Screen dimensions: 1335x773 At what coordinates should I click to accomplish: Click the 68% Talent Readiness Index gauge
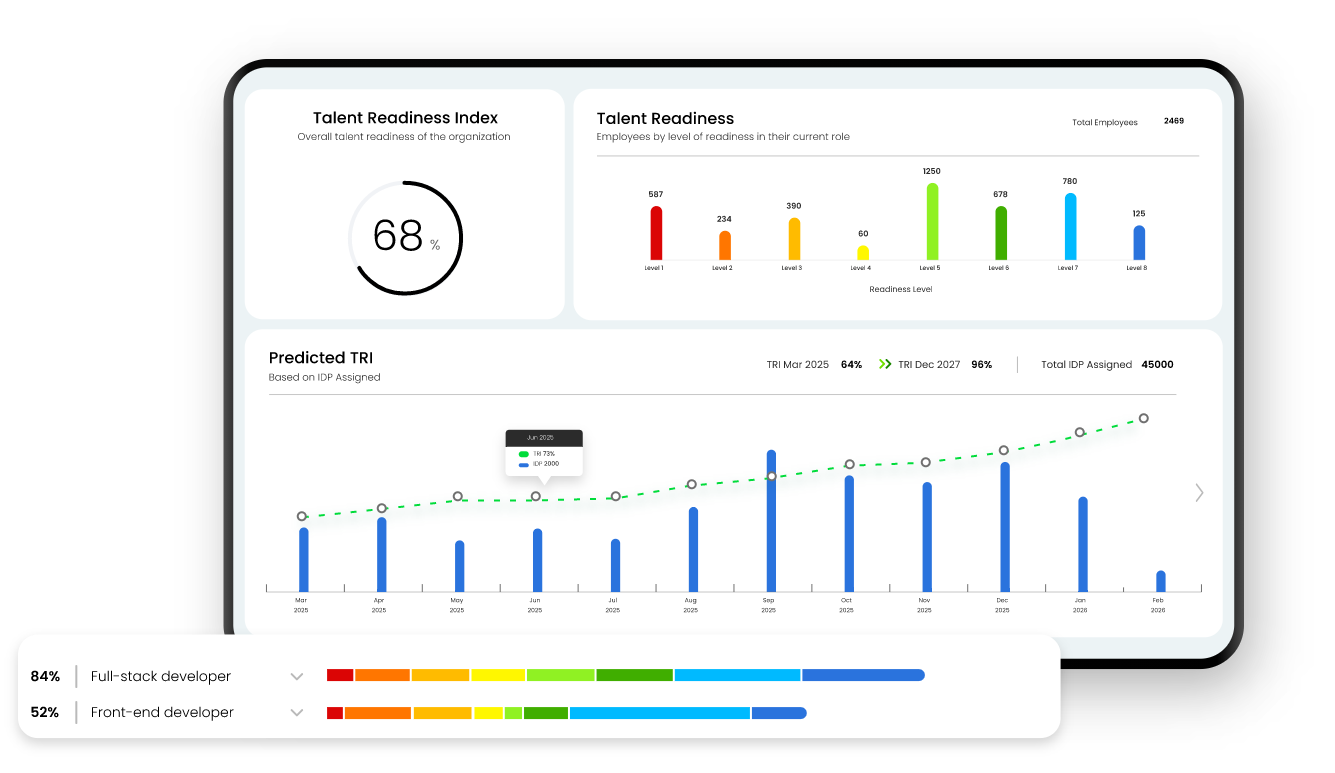coord(405,238)
